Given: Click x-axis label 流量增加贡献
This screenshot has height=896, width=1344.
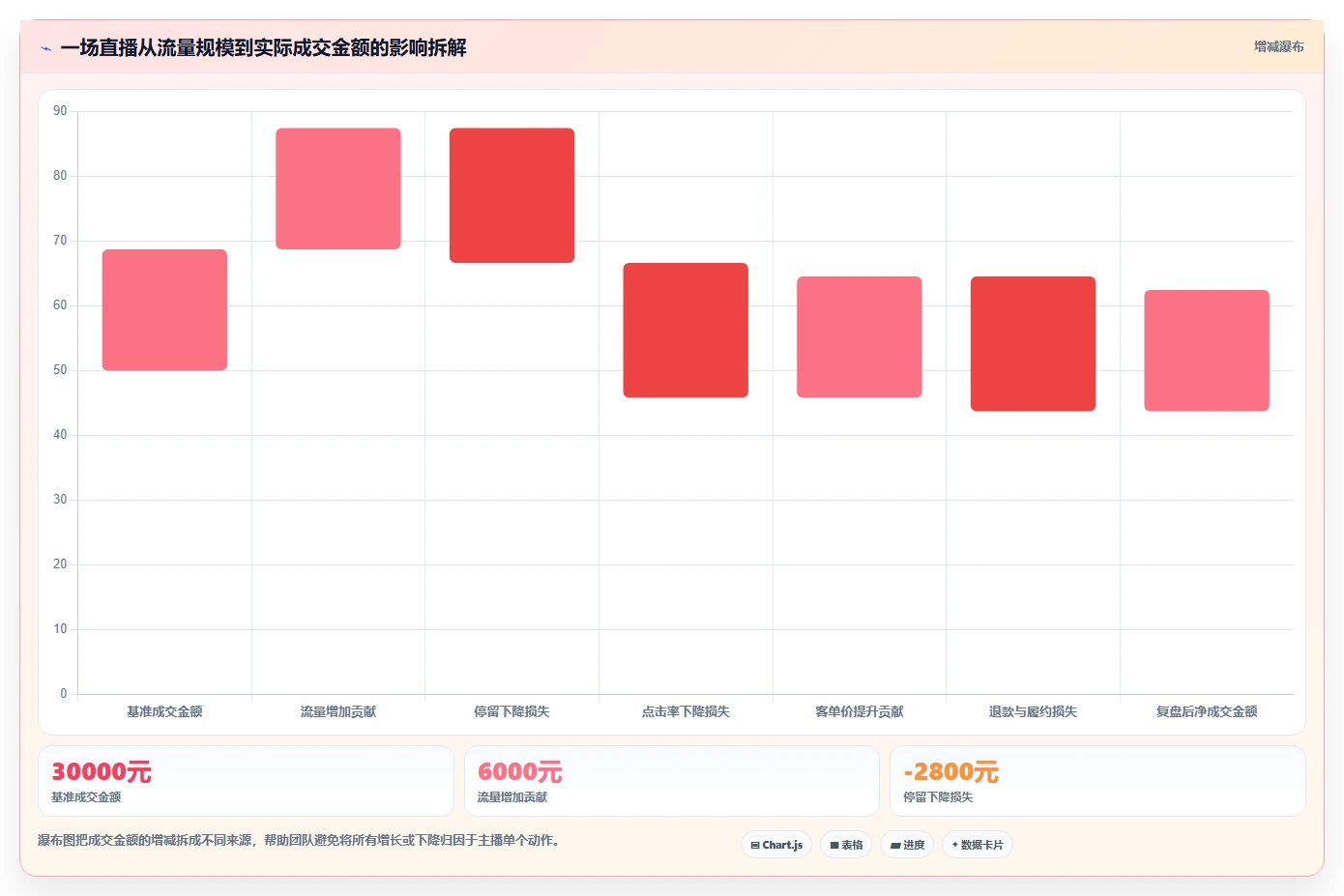Looking at the screenshot, I should pos(338,711).
